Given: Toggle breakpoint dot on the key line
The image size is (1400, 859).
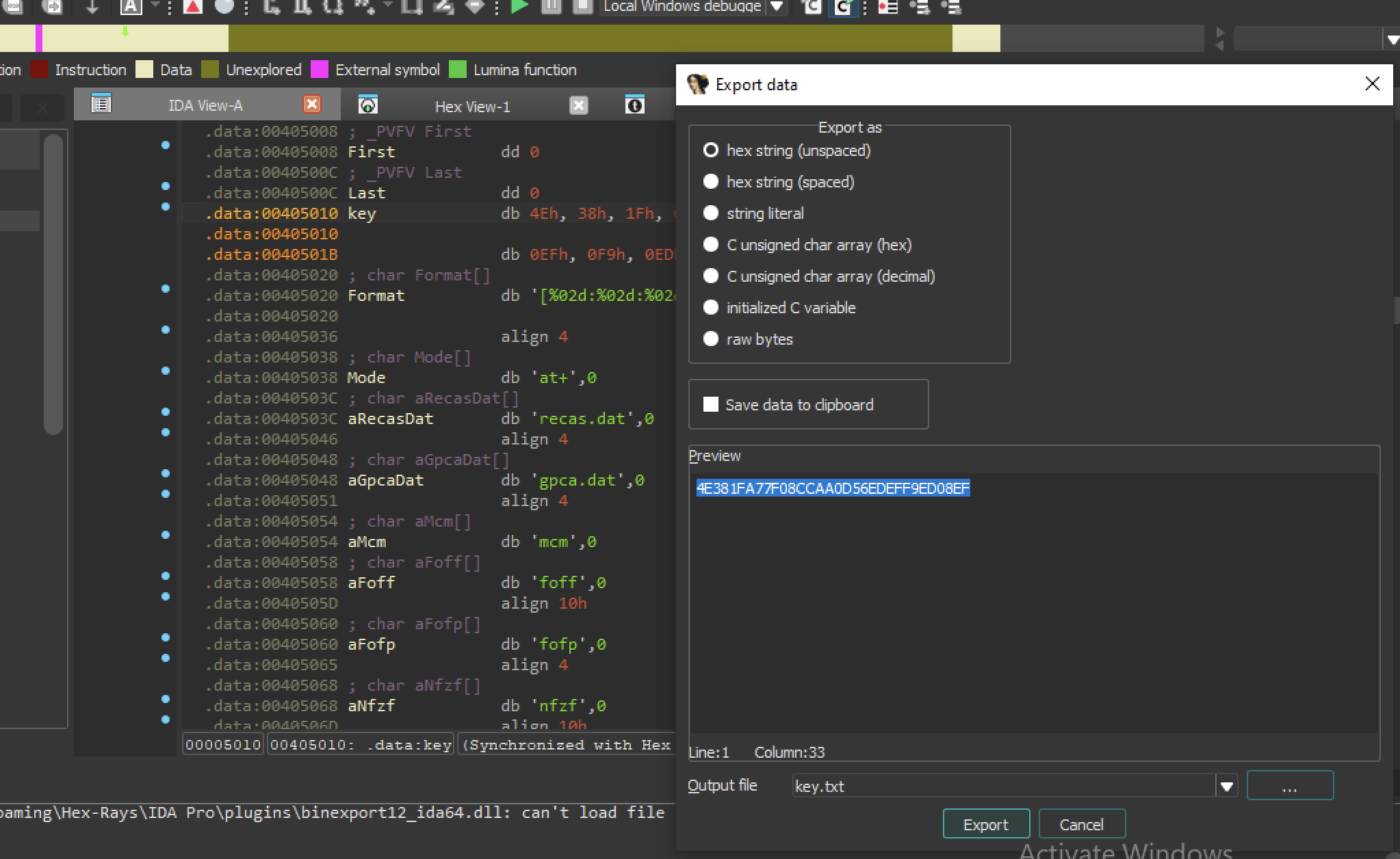Looking at the screenshot, I should point(166,207).
